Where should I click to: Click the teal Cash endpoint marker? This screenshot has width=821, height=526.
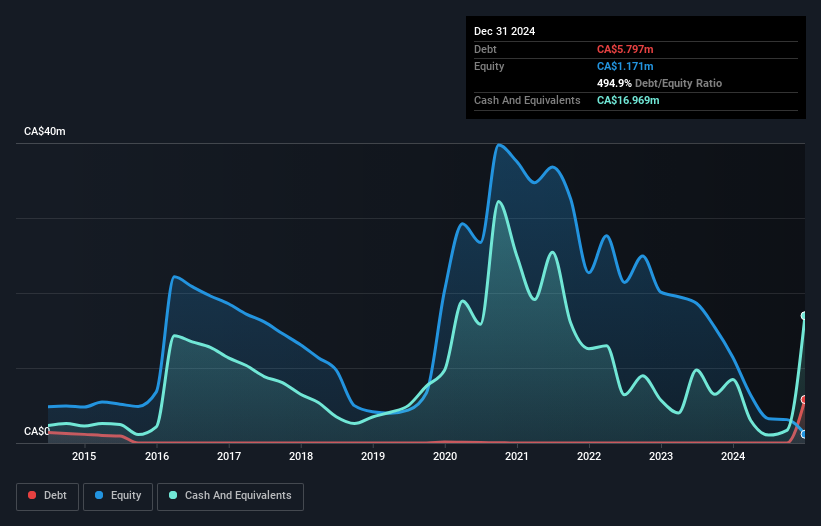coord(805,316)
